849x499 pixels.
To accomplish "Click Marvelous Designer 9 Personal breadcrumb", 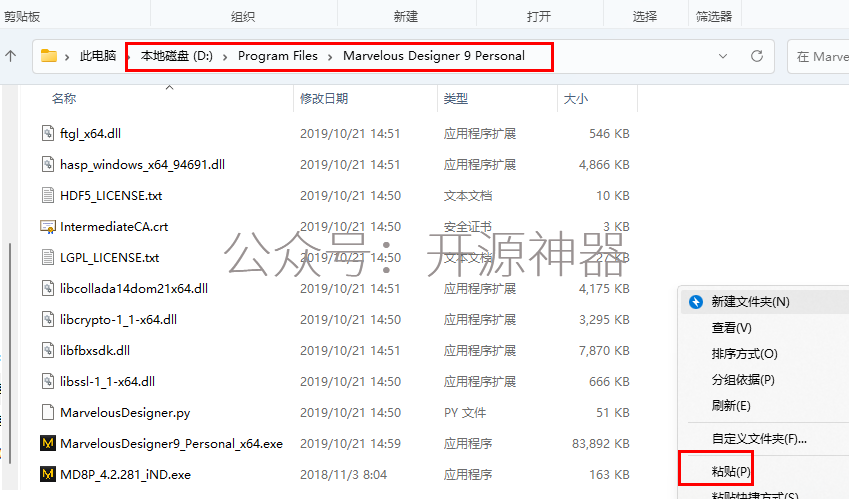I will click(x=434, y=56).
